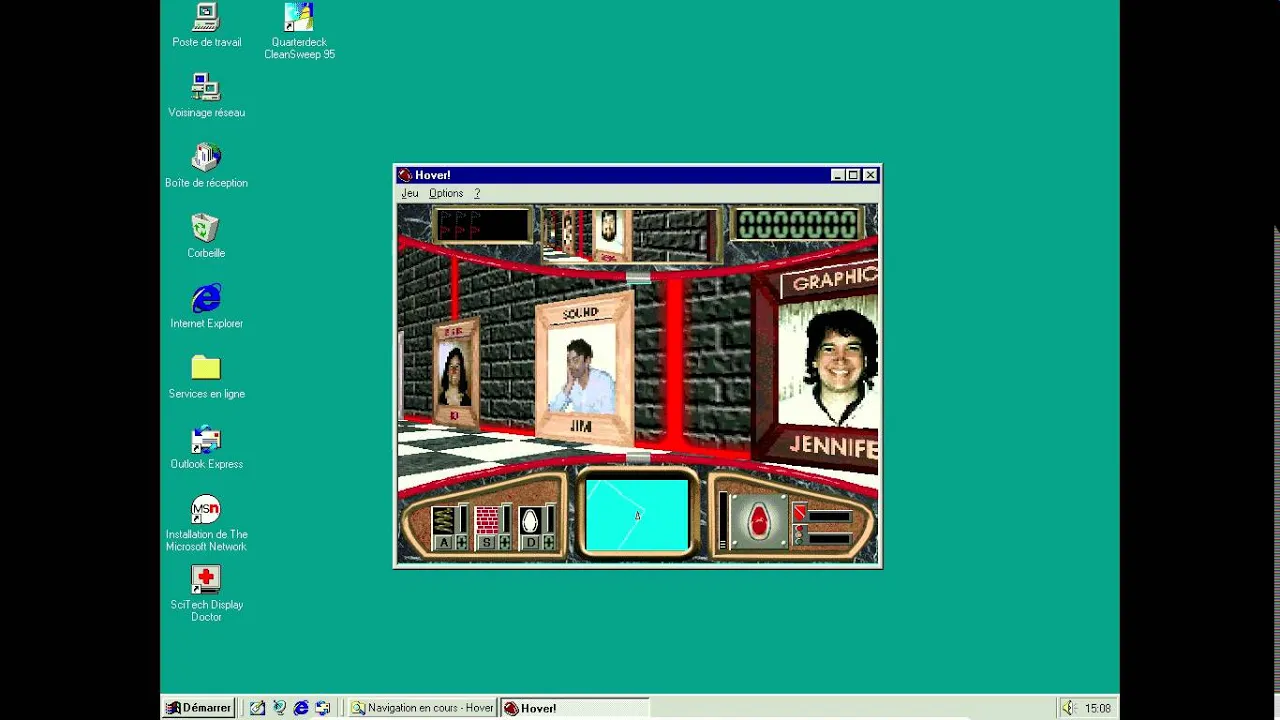
Task: Click the red hovercraft direction indicator
Action: tap(759, 520)
